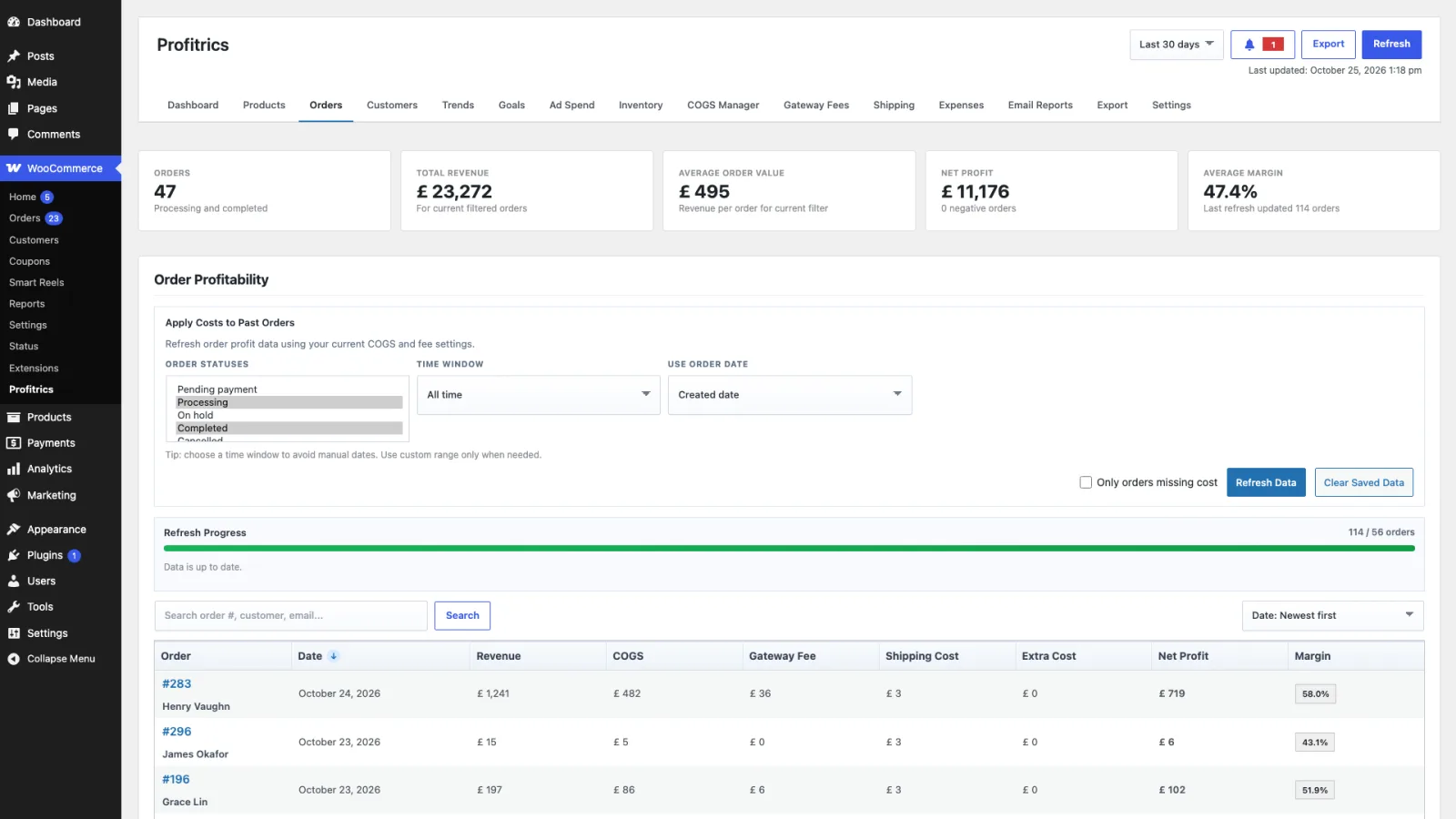This screenshot has width=1456, height=819.
Task: Open the Smart Reels submenu item
Action: [36, 282]
